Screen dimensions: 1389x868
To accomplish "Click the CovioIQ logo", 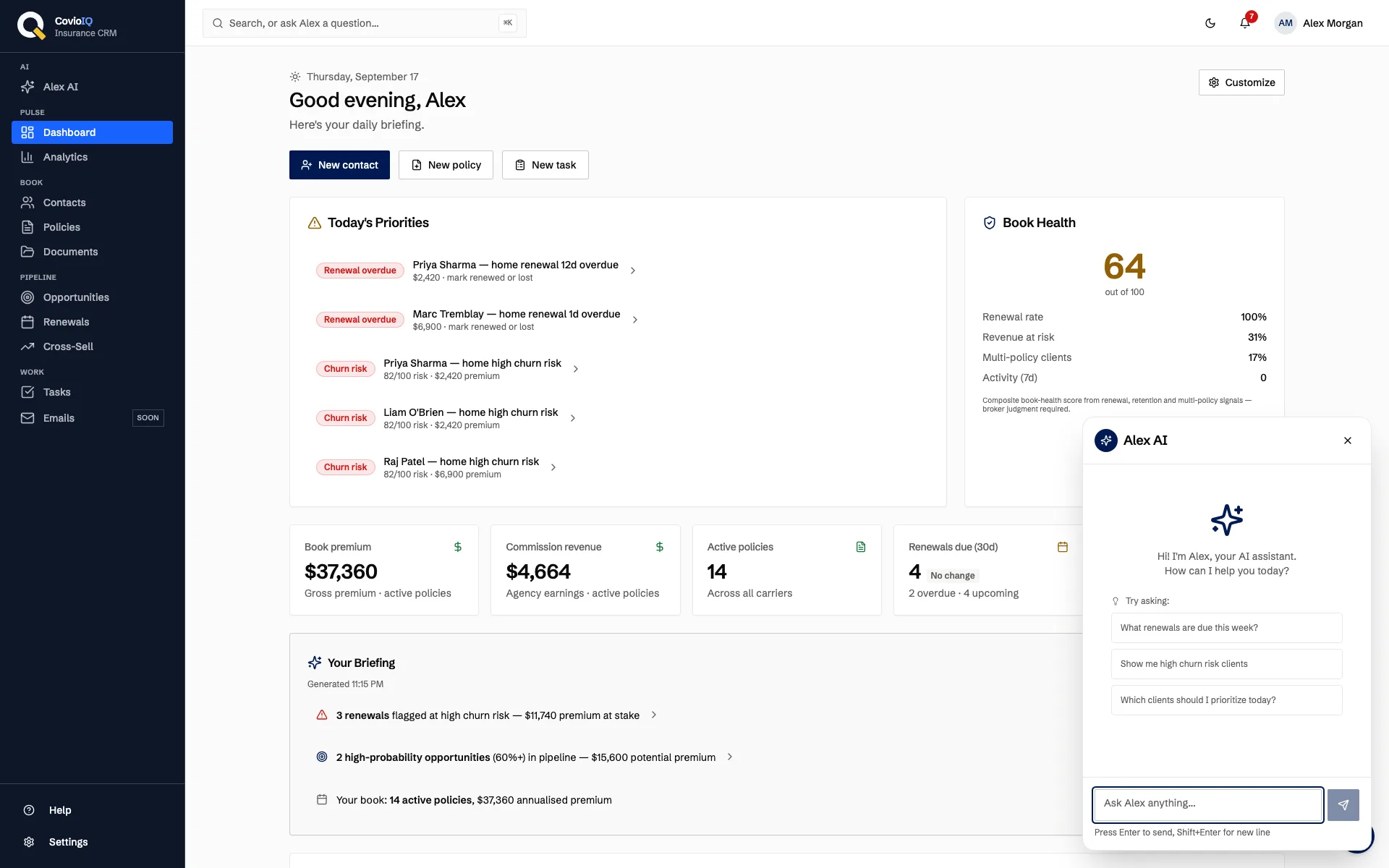I will (x=31, y=25).
